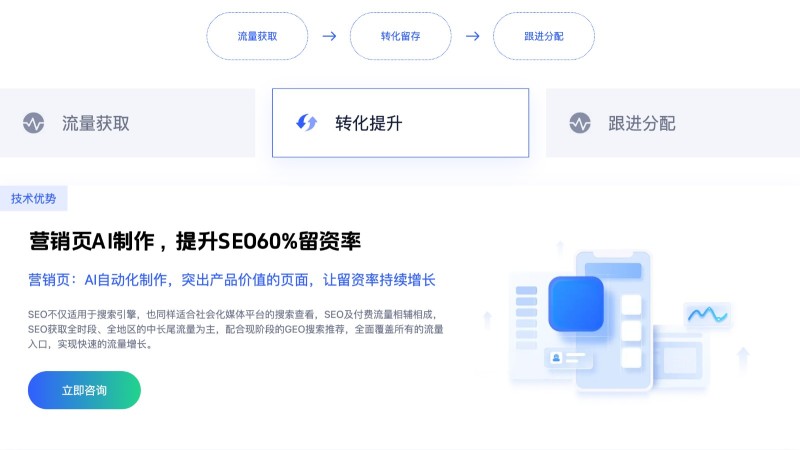
Task: Select the 转化提升 tab
Action: pos(401,123)
